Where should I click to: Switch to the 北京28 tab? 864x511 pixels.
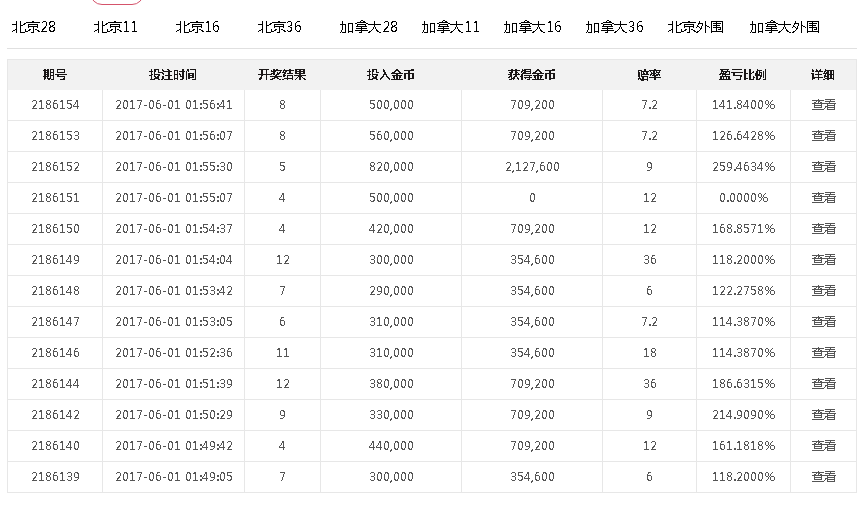click(x=33, y=27)
